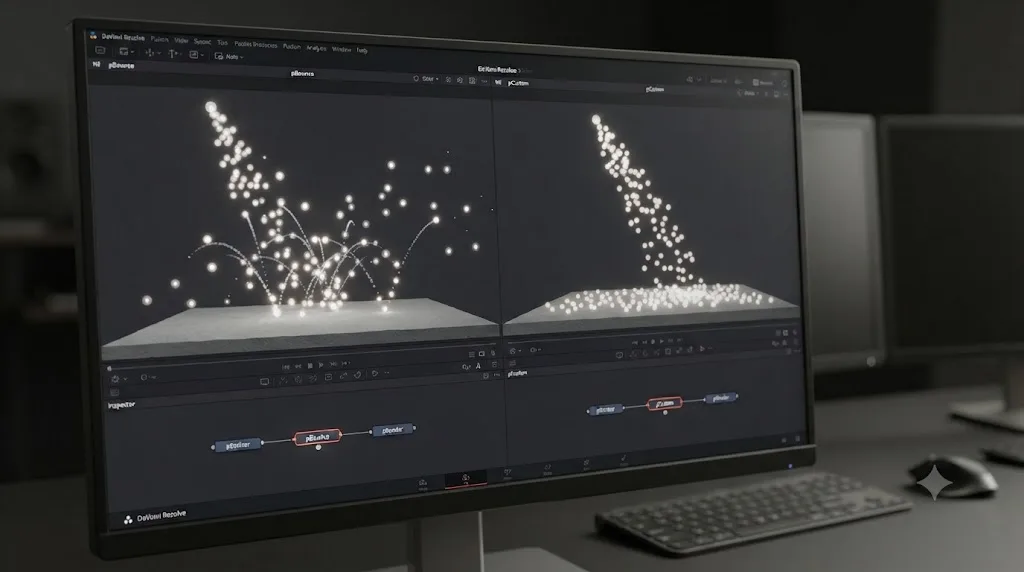Expand the arrows-icon dropdown in the toolbar
The height and width of the screenshot is (572, 1024).
coord(152,53)
